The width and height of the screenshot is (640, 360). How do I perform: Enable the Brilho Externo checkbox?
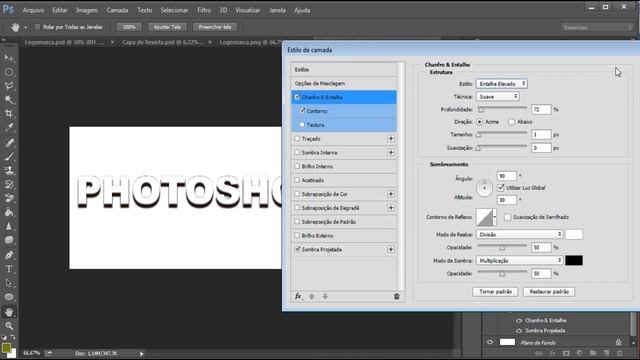[x=297, y=236]
